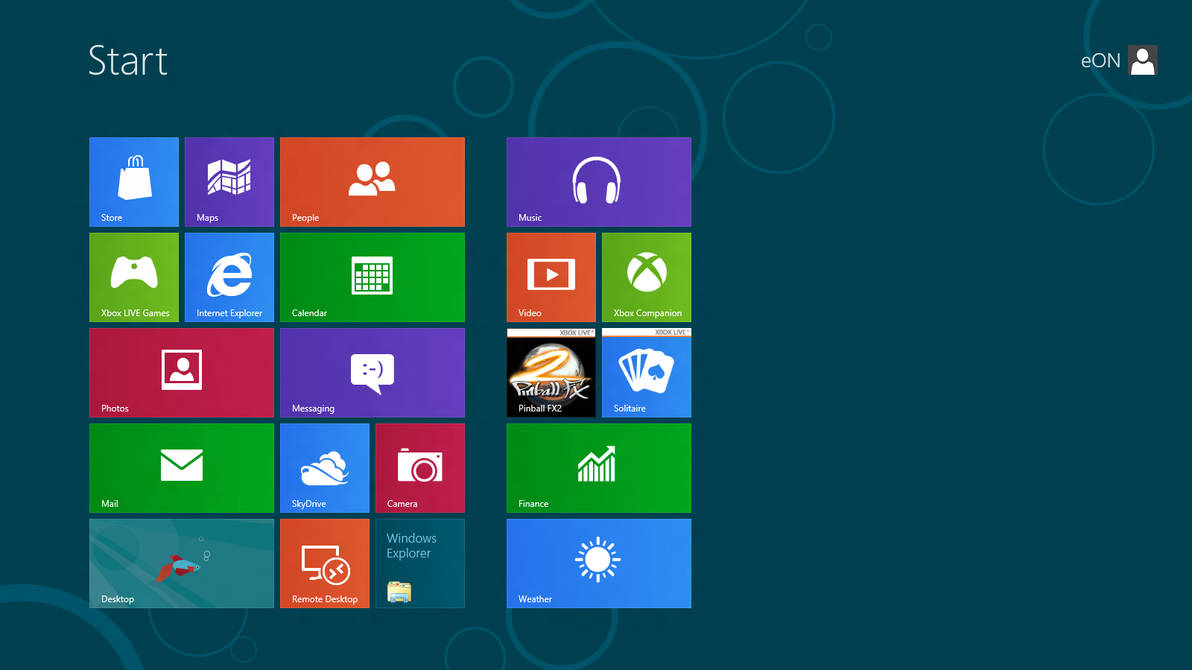Launch the Maps app tile
Viewport: 1192px width, 670px height.
click(x=229, y=182)
